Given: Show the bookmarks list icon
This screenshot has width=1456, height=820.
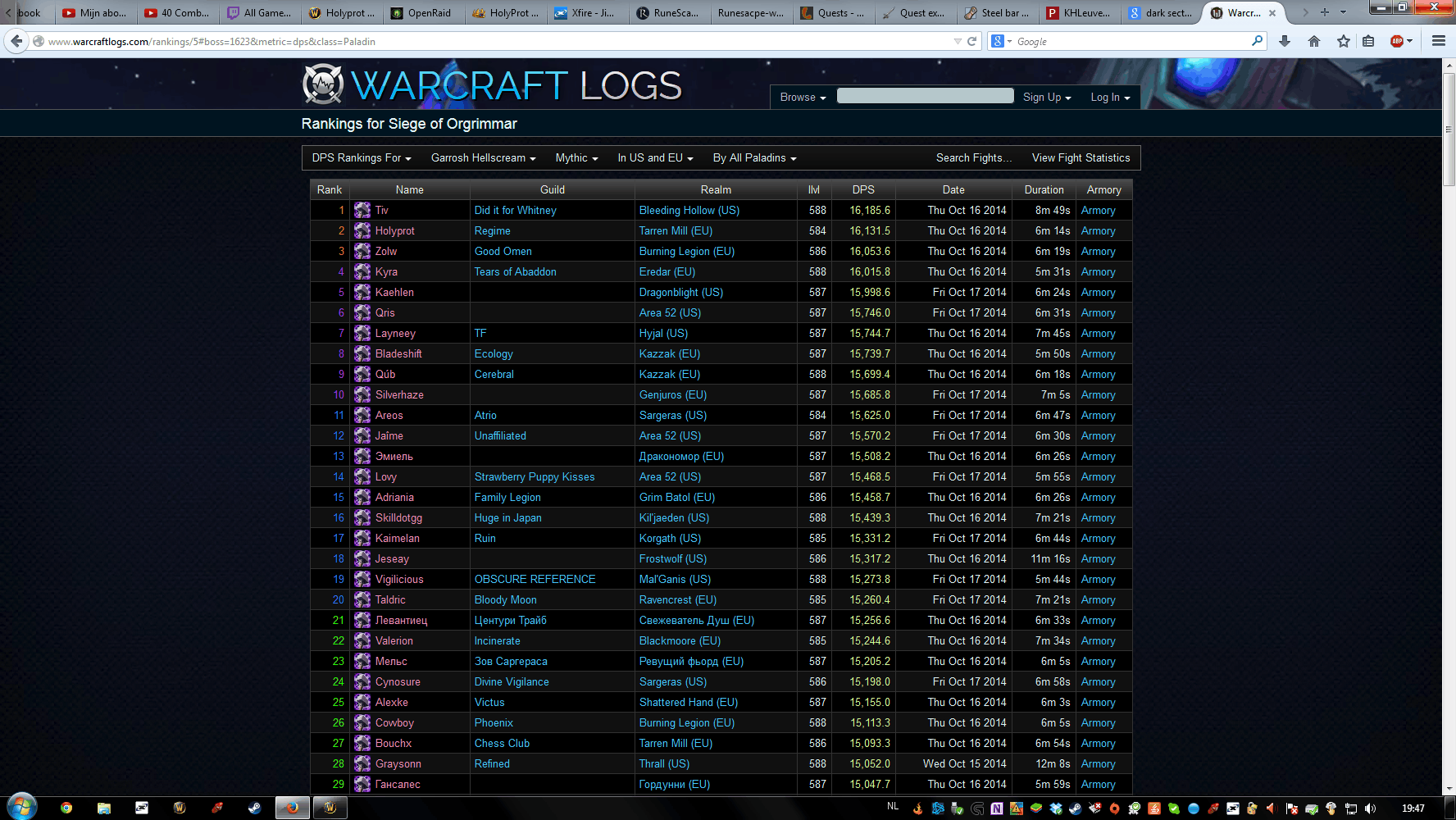Looking at the screenshot, I should point(1368,41).
